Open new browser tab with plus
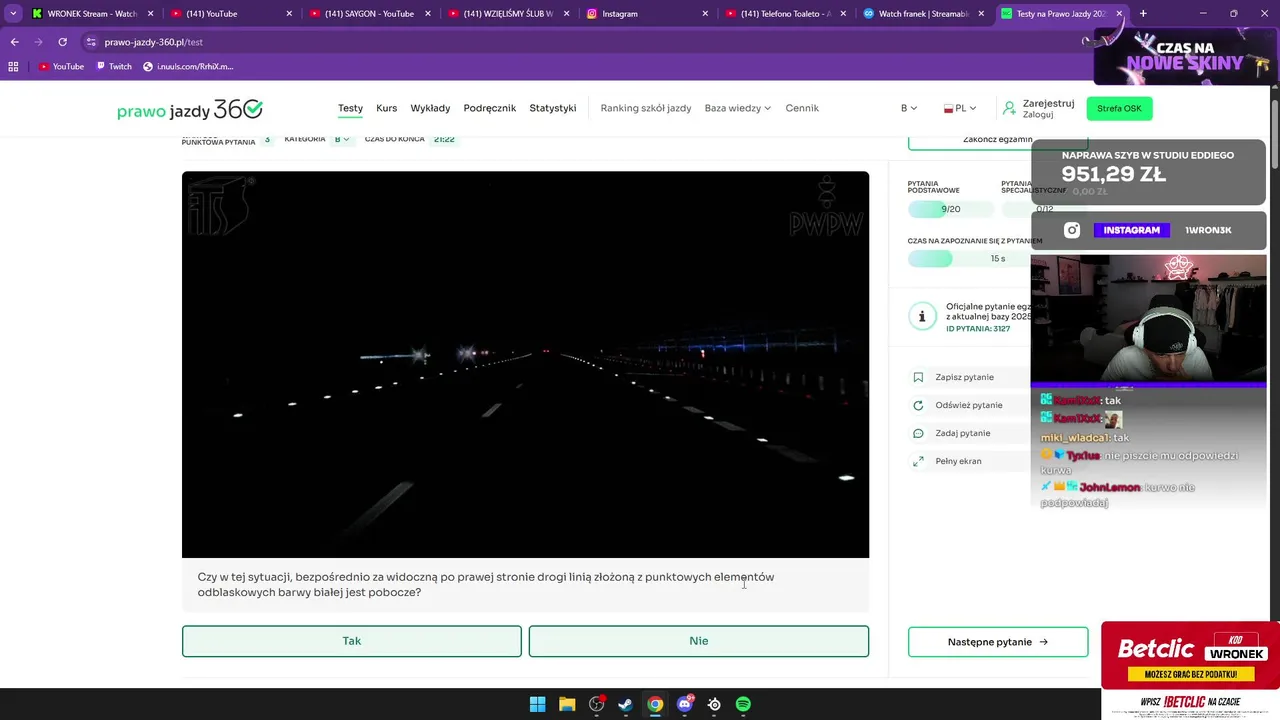The height and width of the screenshot is (720, 1280). (1143, 14)
